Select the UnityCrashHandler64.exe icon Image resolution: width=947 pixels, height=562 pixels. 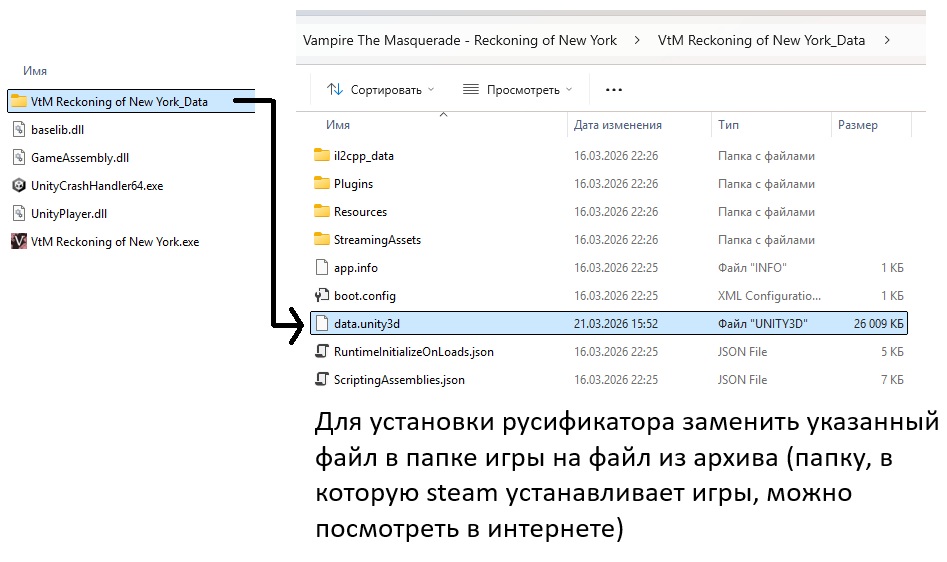click(x=19, y=186)
